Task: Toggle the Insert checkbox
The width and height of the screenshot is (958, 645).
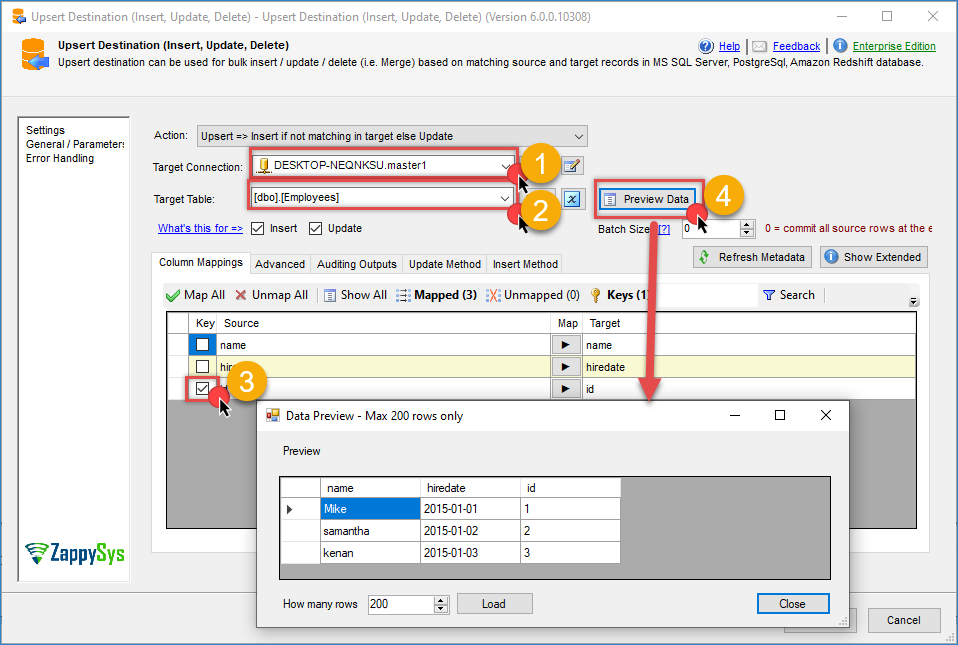Action: pos(258,228)
